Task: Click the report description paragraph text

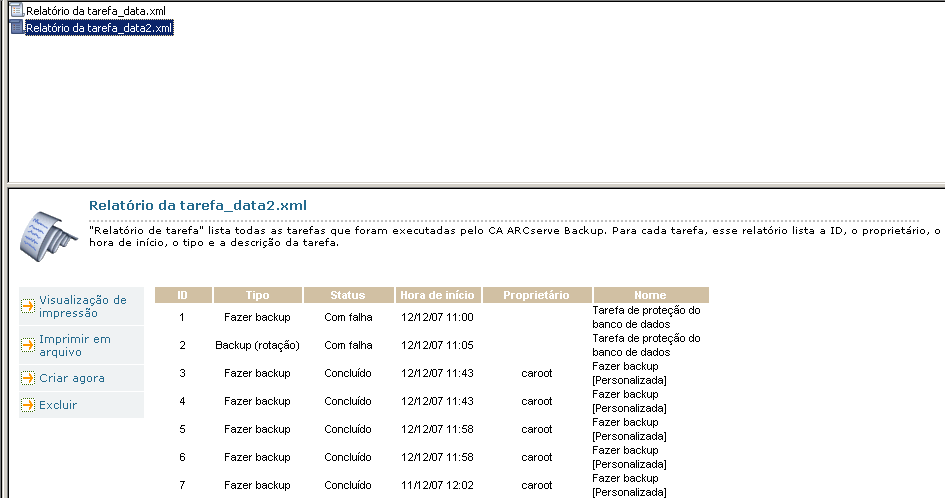Action: 514,237
